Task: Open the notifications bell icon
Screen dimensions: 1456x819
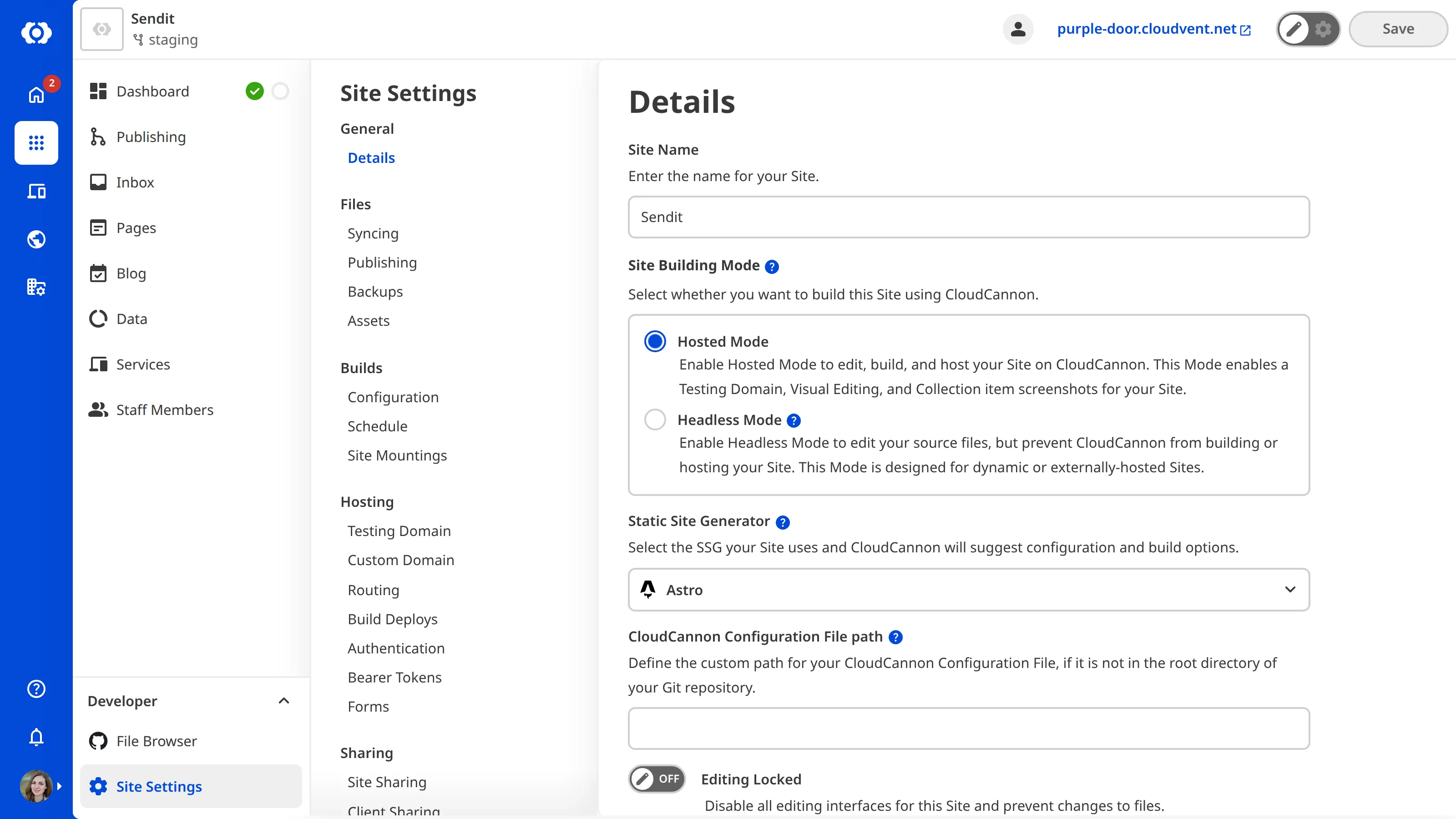Action: pos(36,737)
